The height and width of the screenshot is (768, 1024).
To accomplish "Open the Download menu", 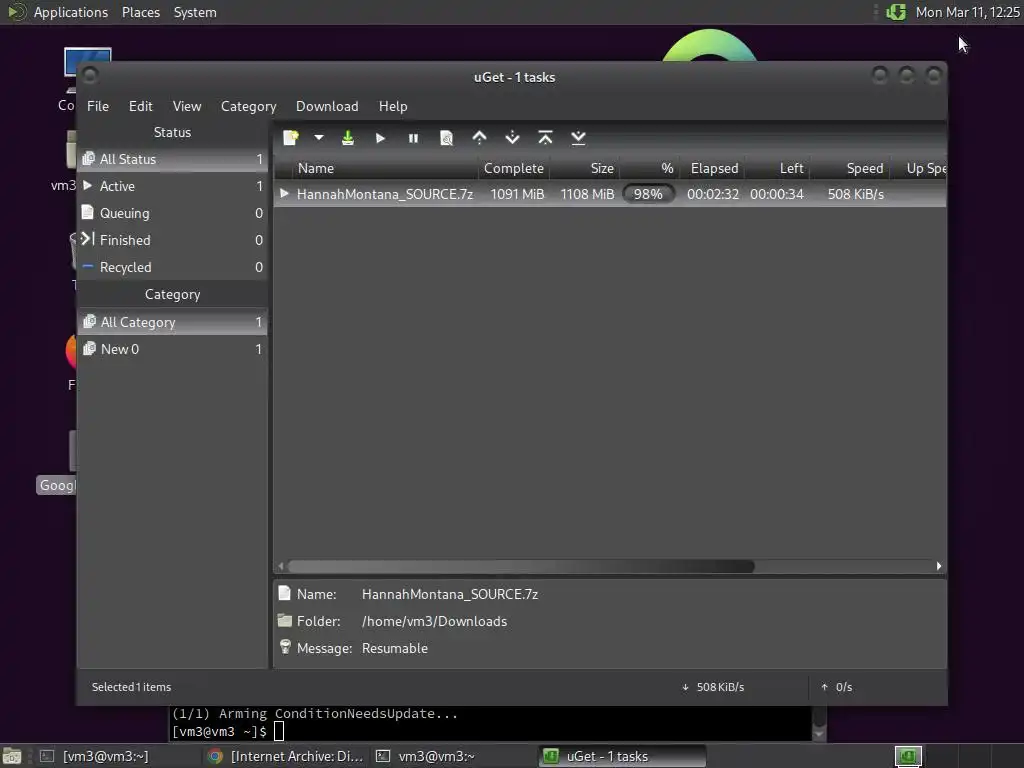I will tap(327, 106).
